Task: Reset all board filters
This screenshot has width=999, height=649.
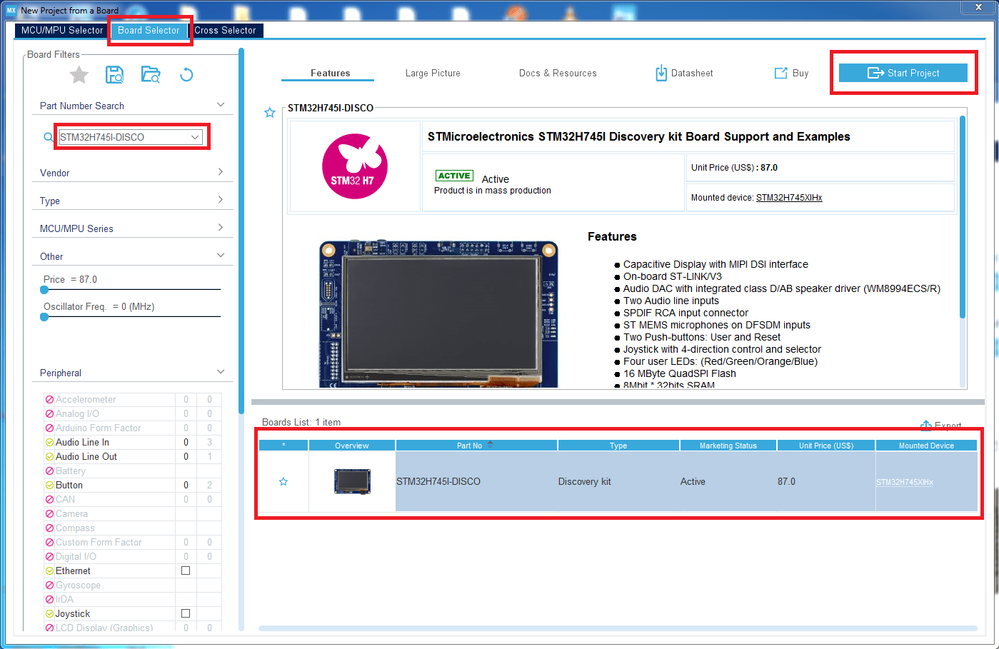Action: (186, 75)
